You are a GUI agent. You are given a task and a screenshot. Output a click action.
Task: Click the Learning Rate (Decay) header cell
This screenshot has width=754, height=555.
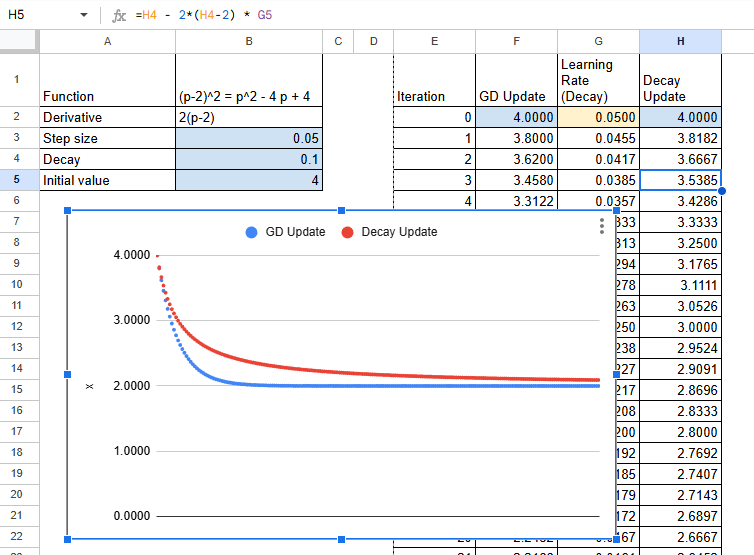(x=598, y=80)
